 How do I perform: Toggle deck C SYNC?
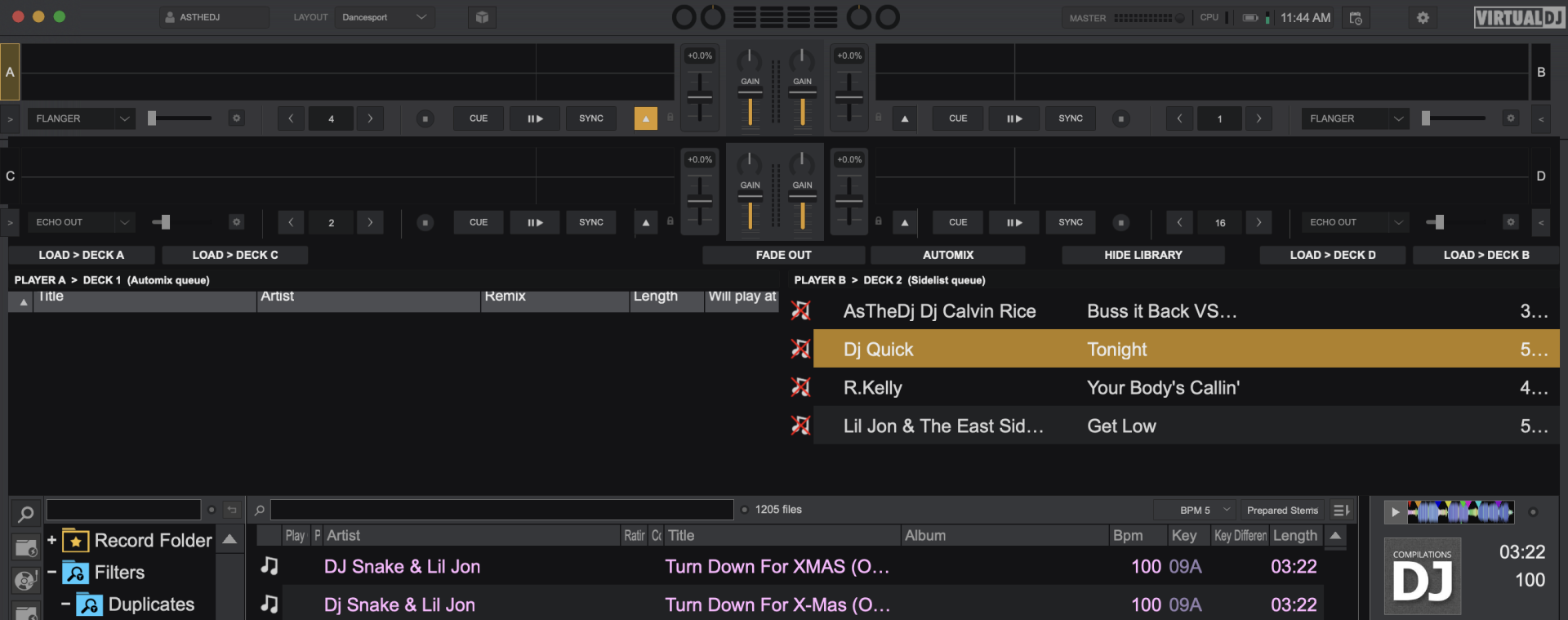pos(591,222)
